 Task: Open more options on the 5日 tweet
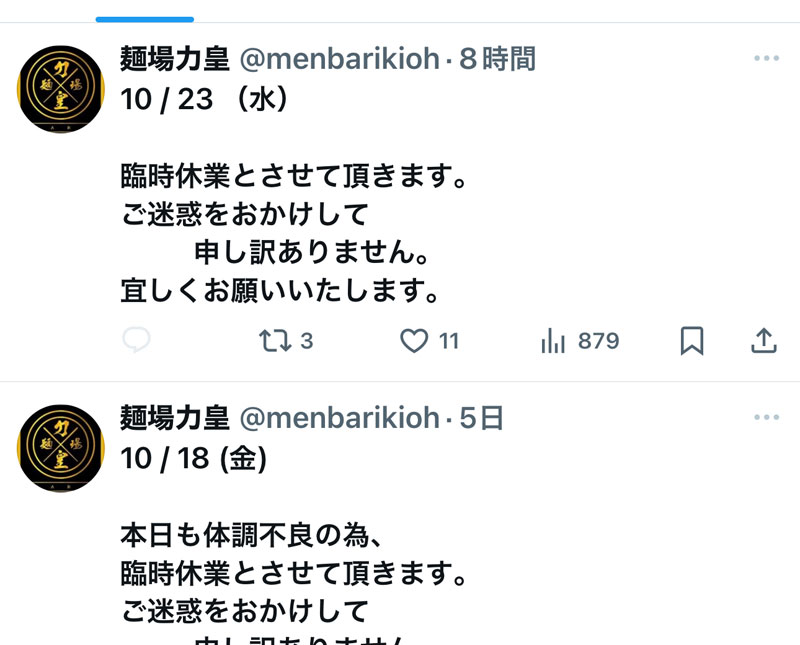click(x=766, y=417)
